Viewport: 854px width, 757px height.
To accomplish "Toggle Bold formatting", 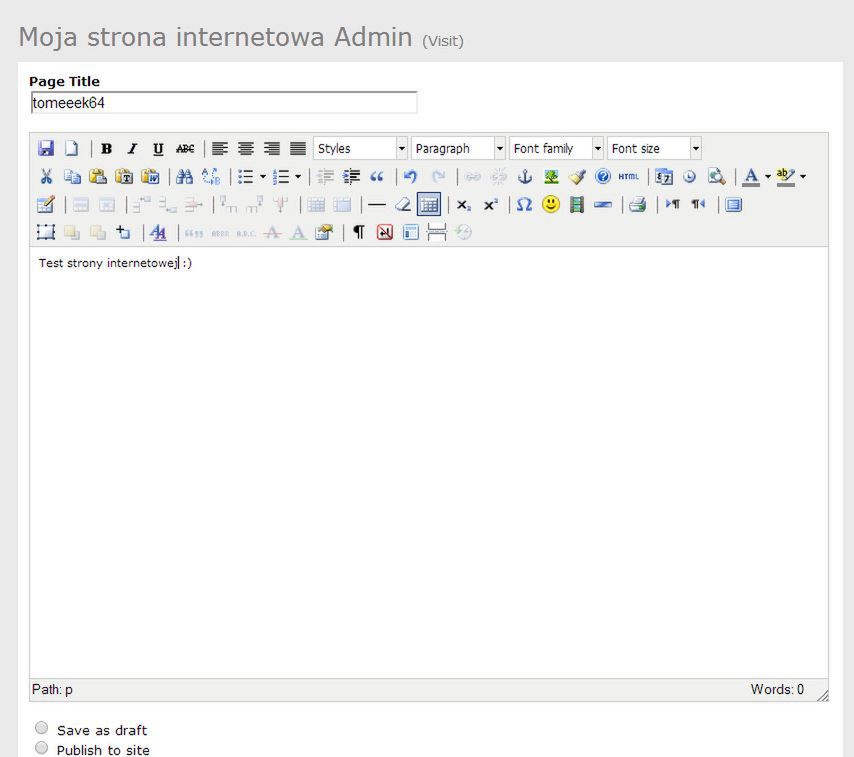I will coord(106,148).
